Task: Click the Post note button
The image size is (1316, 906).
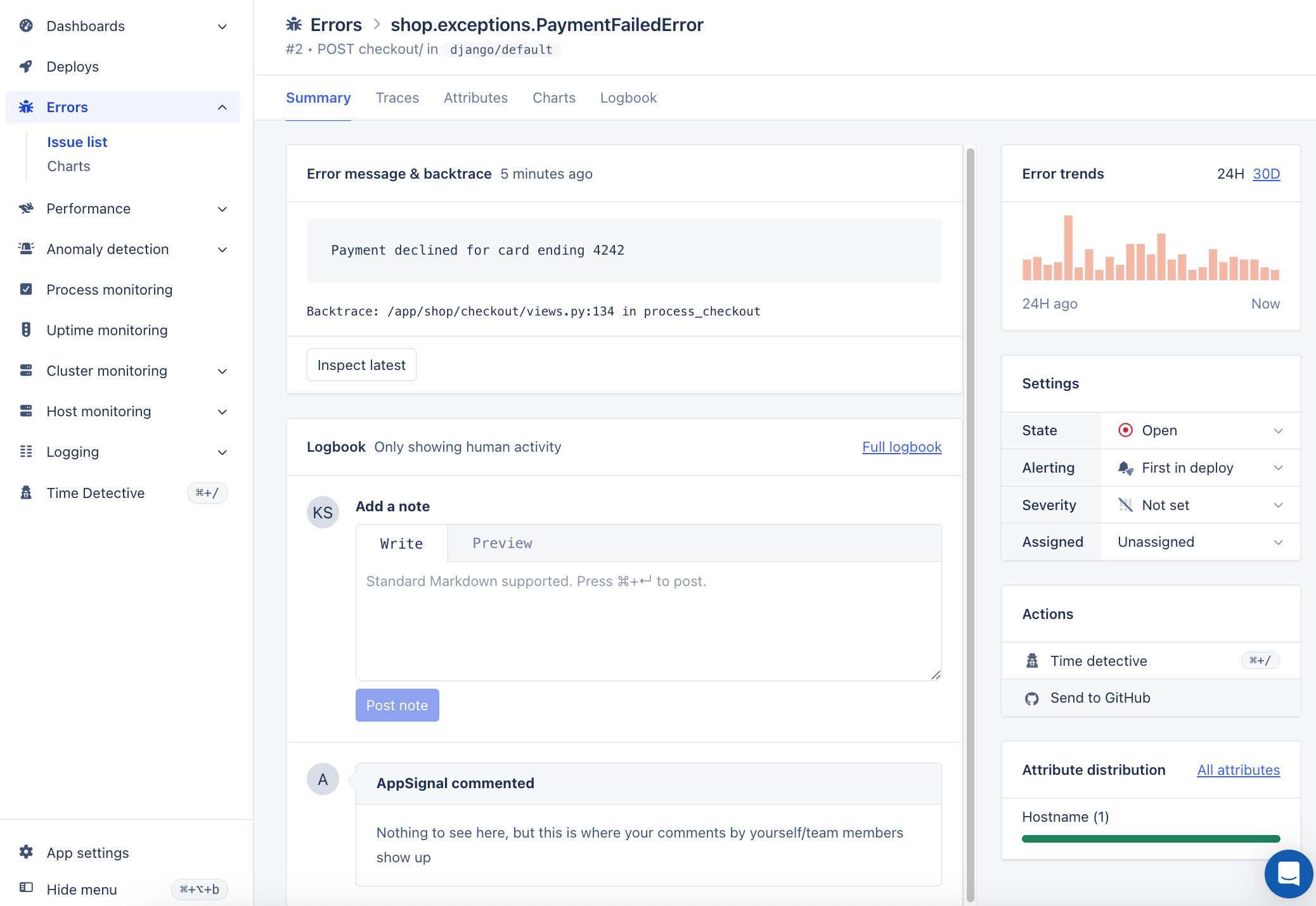Action: point(397,705)
